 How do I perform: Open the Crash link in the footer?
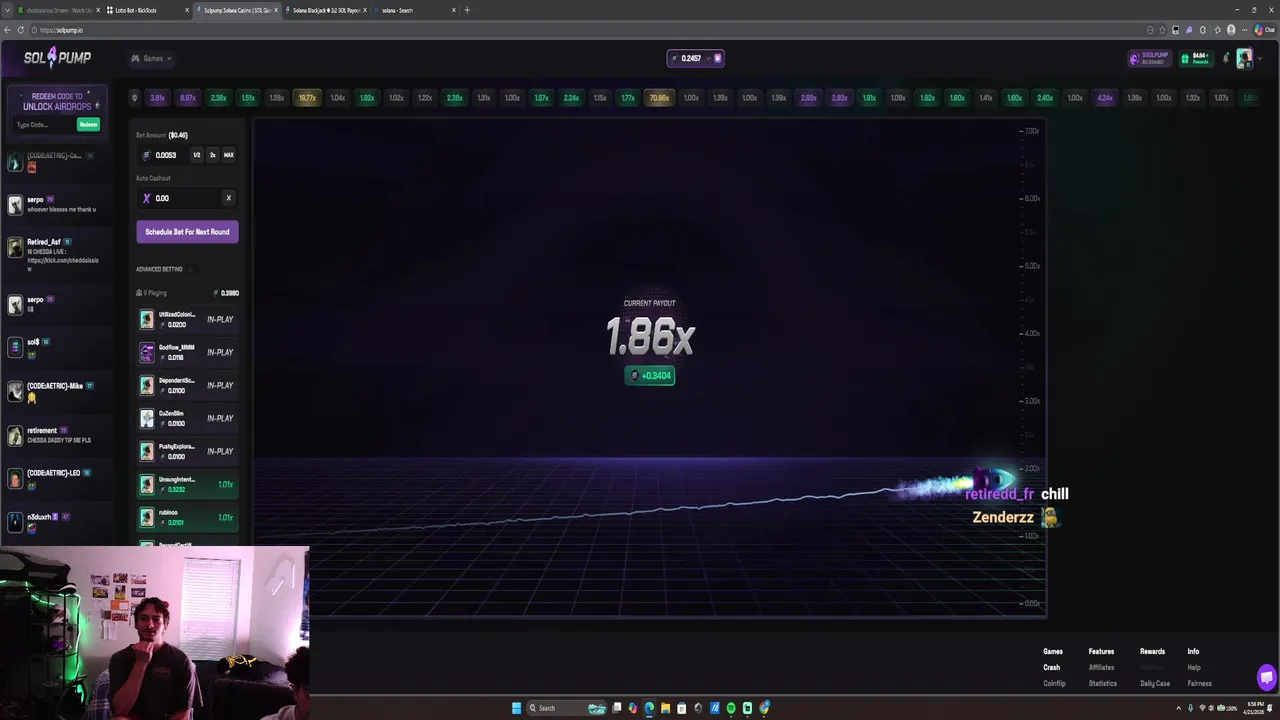1051,667
